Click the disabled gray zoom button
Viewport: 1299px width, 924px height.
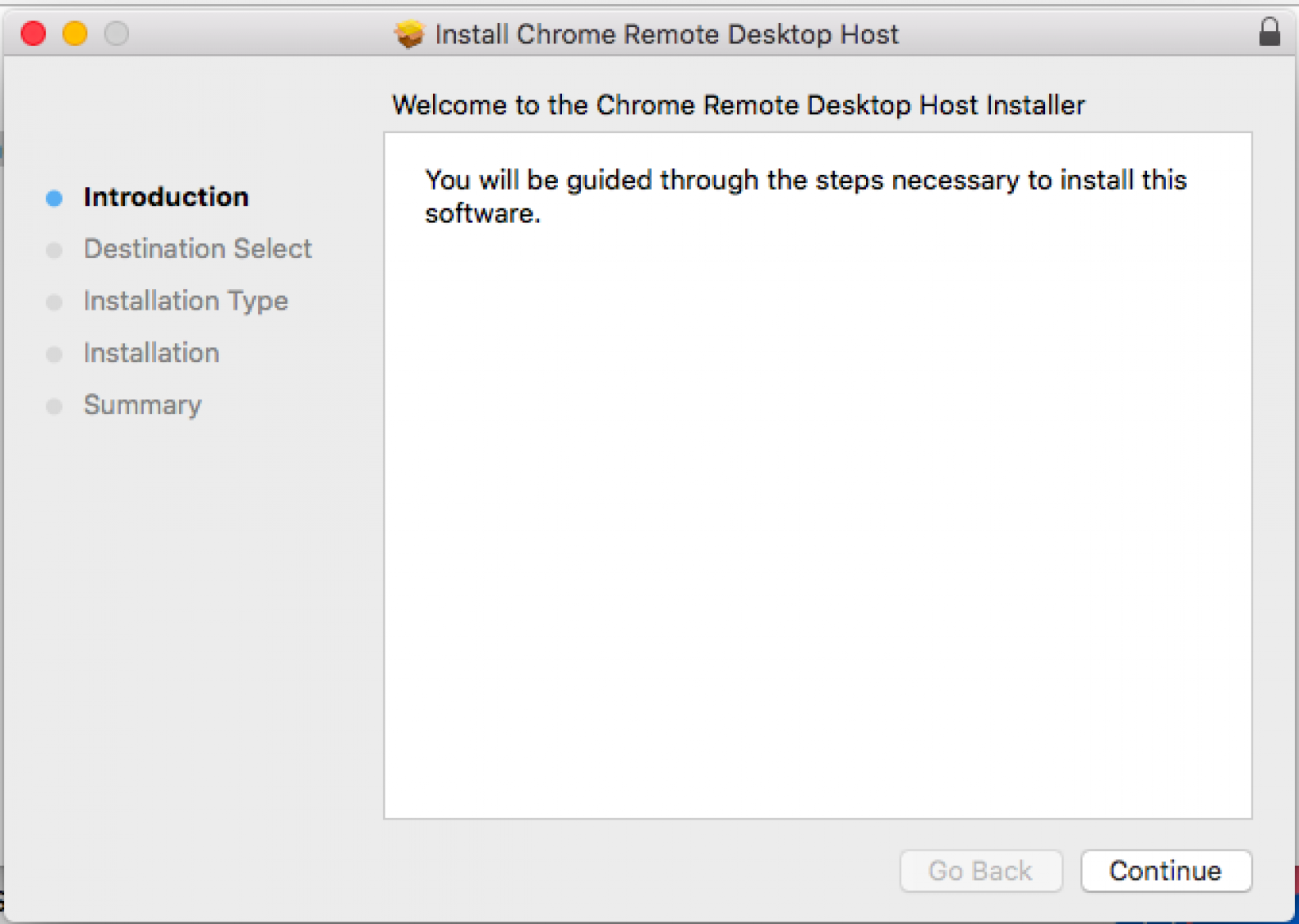117,33
